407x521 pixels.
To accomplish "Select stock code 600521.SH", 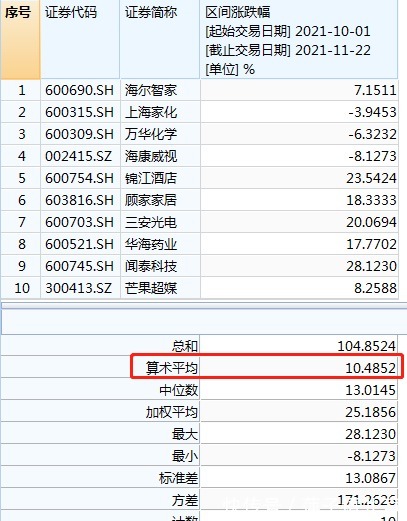I will point(80,244).
